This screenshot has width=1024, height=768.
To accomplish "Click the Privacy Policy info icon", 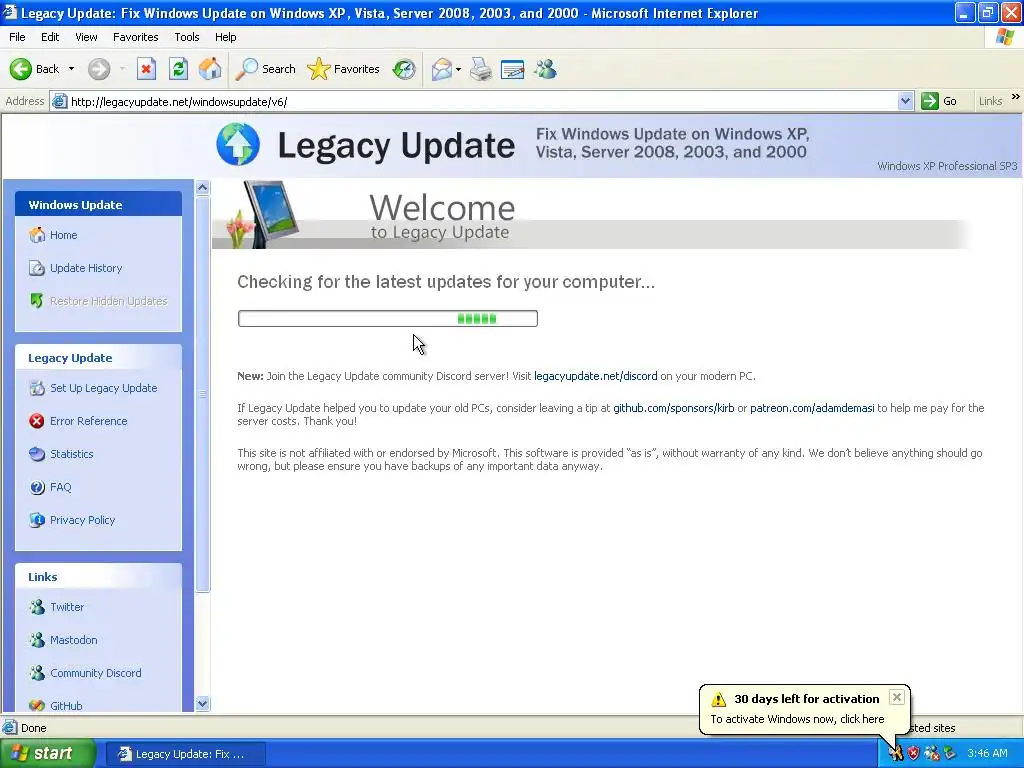I will [37, 520].
